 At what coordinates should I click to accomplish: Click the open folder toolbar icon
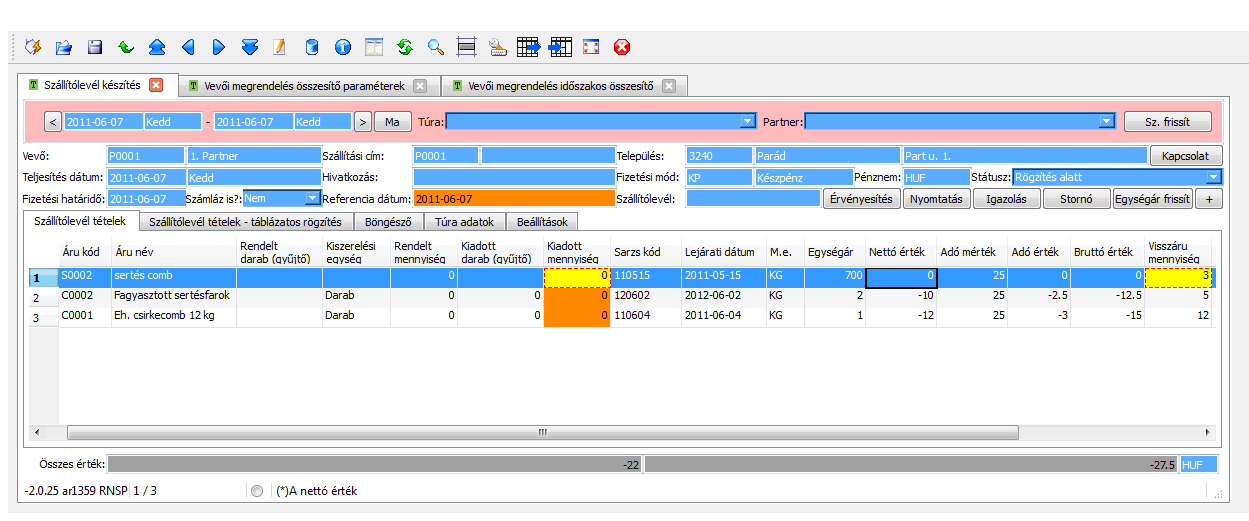pos(63,47)
